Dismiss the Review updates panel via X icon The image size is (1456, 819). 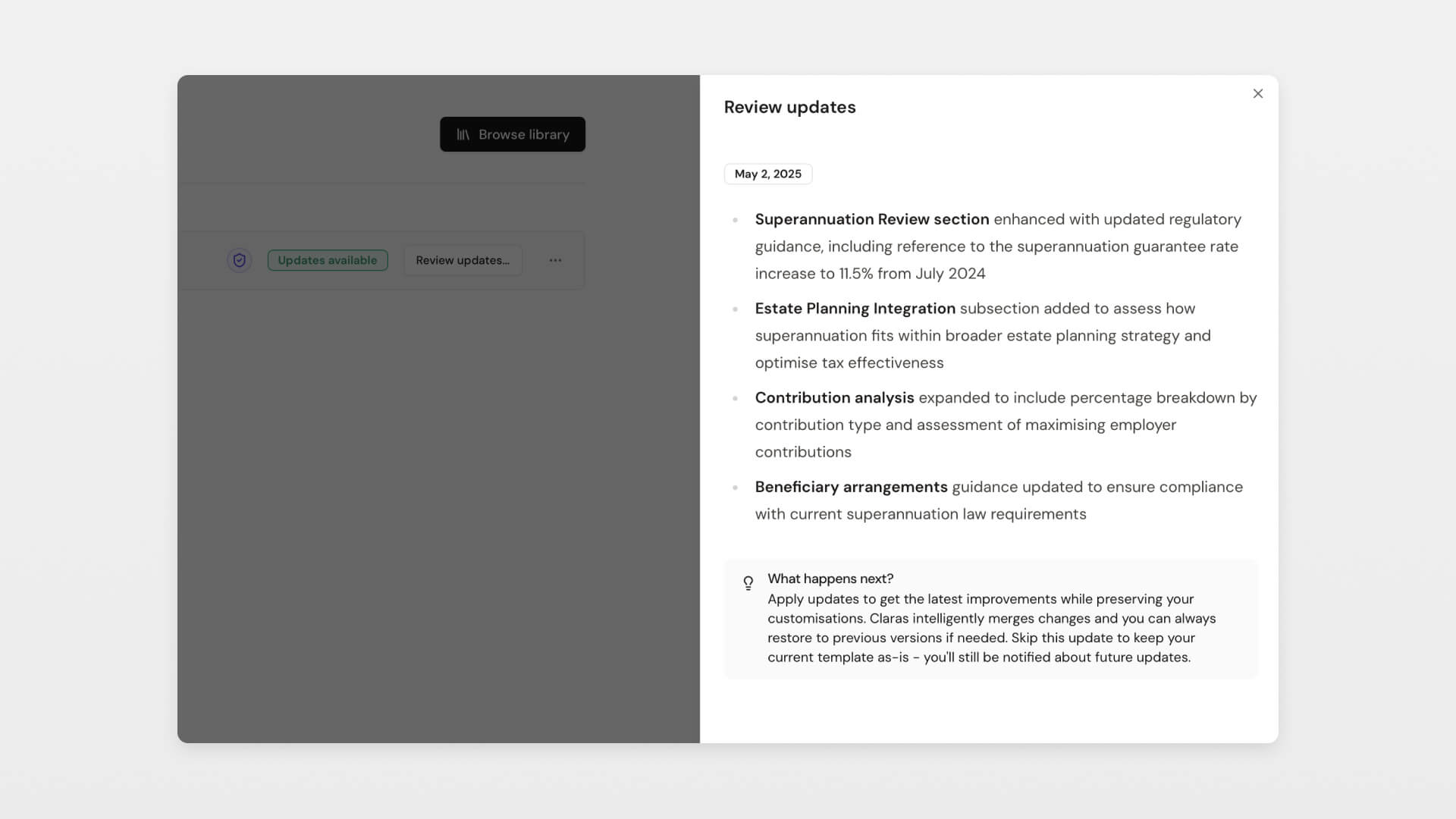(1257, 93)
